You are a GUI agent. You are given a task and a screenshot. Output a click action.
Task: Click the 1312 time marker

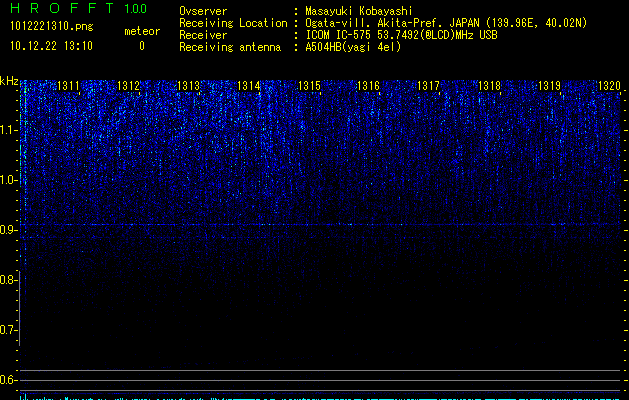coord(128,86)
